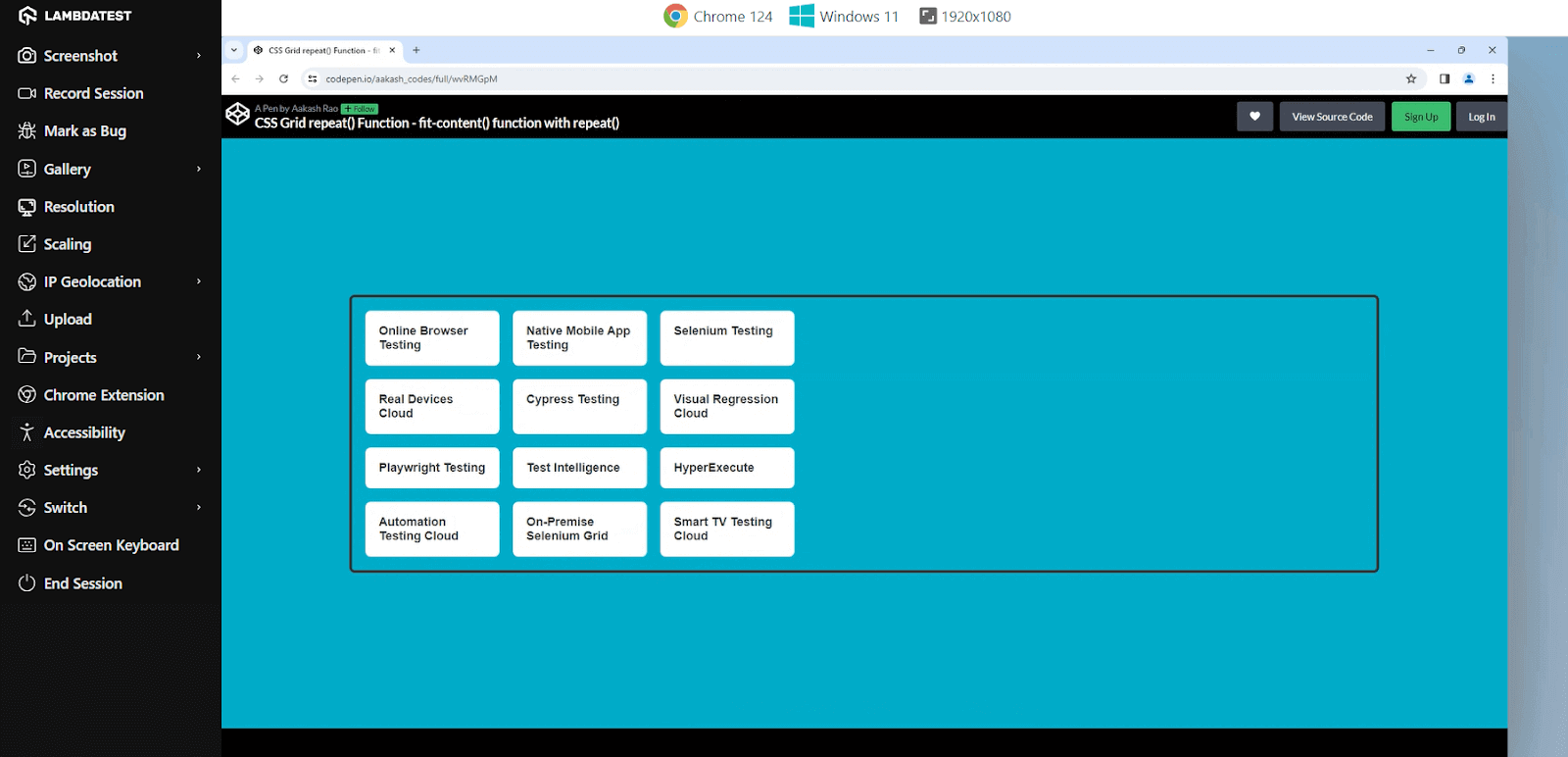
Task: Click the Test Intelligence card
Action: [x=579, y=468]
